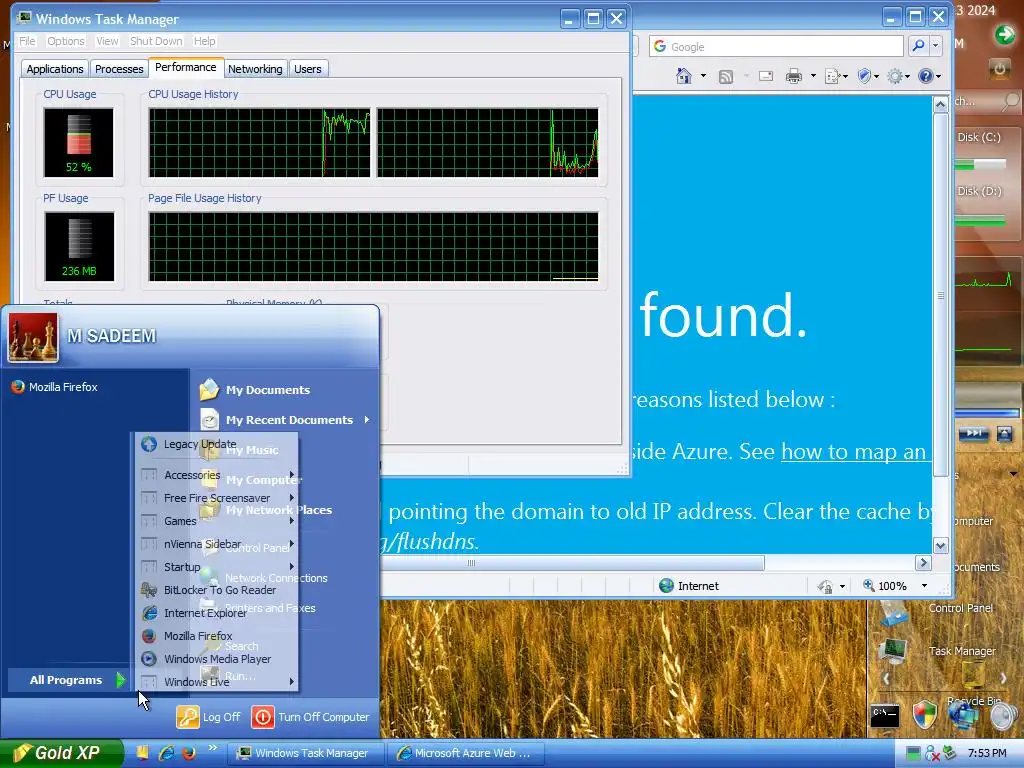Open the Shut Down menu
1024x768 pixels.
tap(156, 41)
